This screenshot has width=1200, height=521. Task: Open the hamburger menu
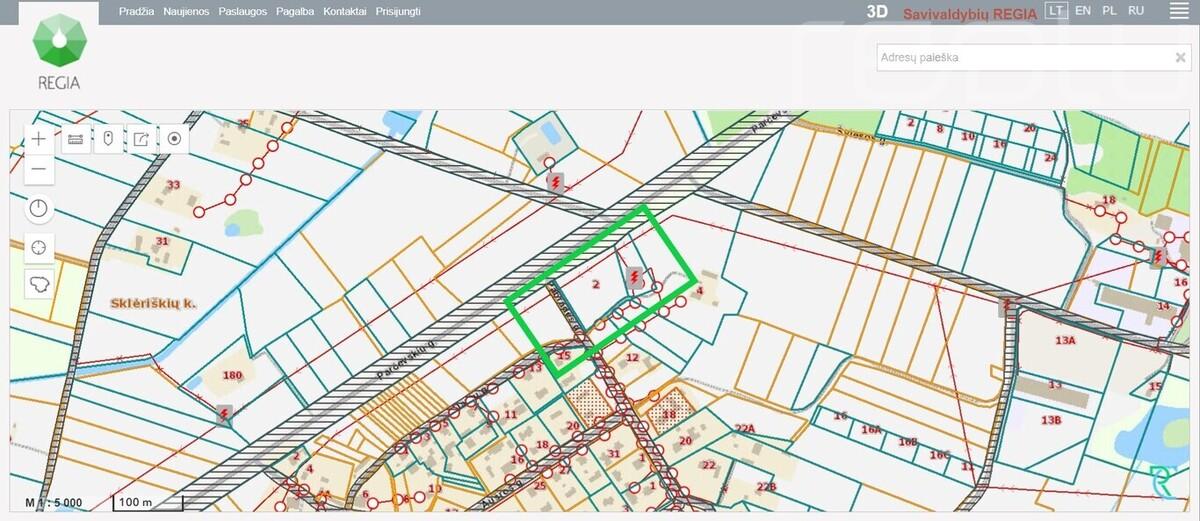coord(1178,11)
